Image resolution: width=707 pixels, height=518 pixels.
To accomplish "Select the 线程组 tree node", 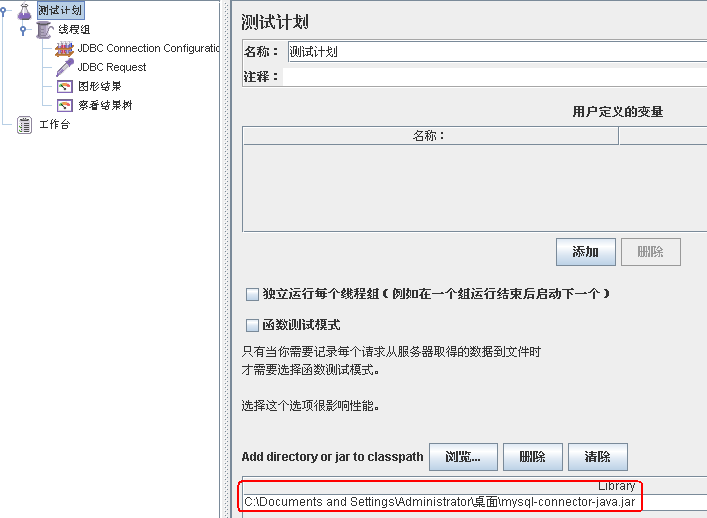I will (74, 30).
